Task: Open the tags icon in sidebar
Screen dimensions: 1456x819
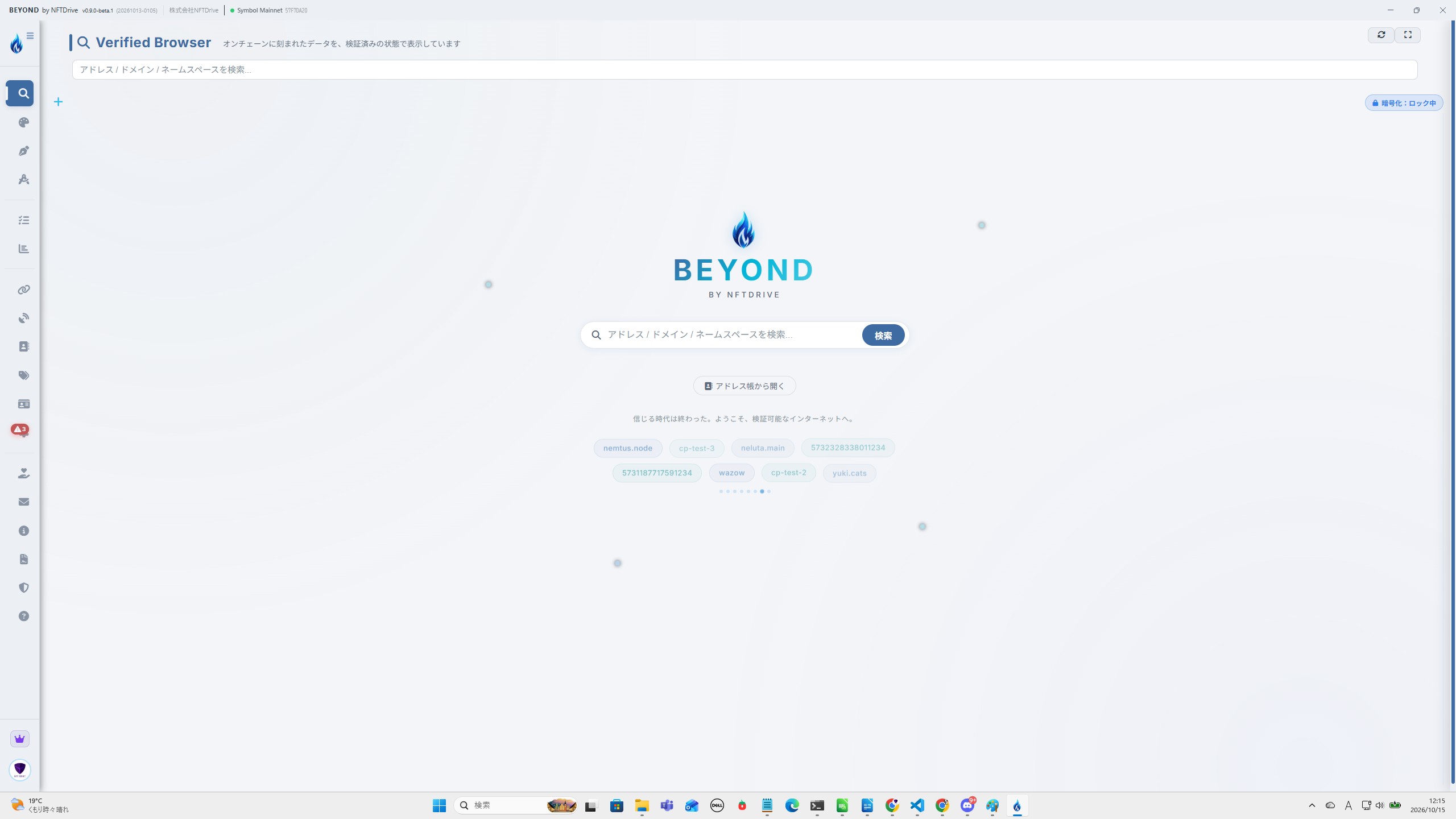Action: click(23, 375)
